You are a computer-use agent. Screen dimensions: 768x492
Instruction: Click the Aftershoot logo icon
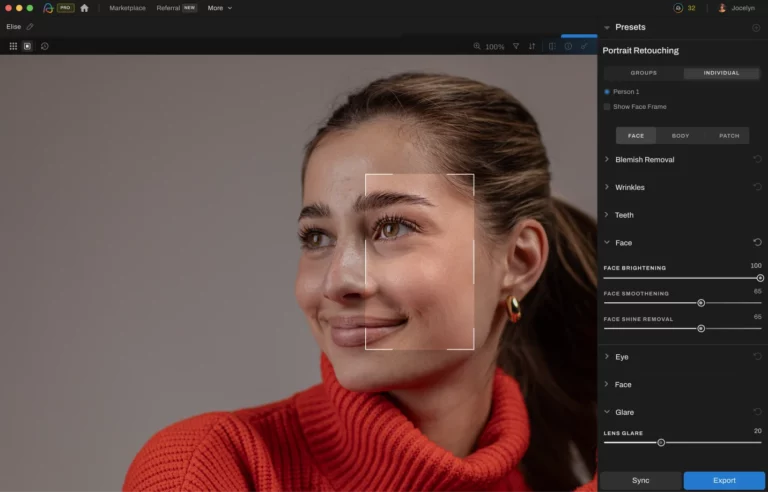(48, 8)
